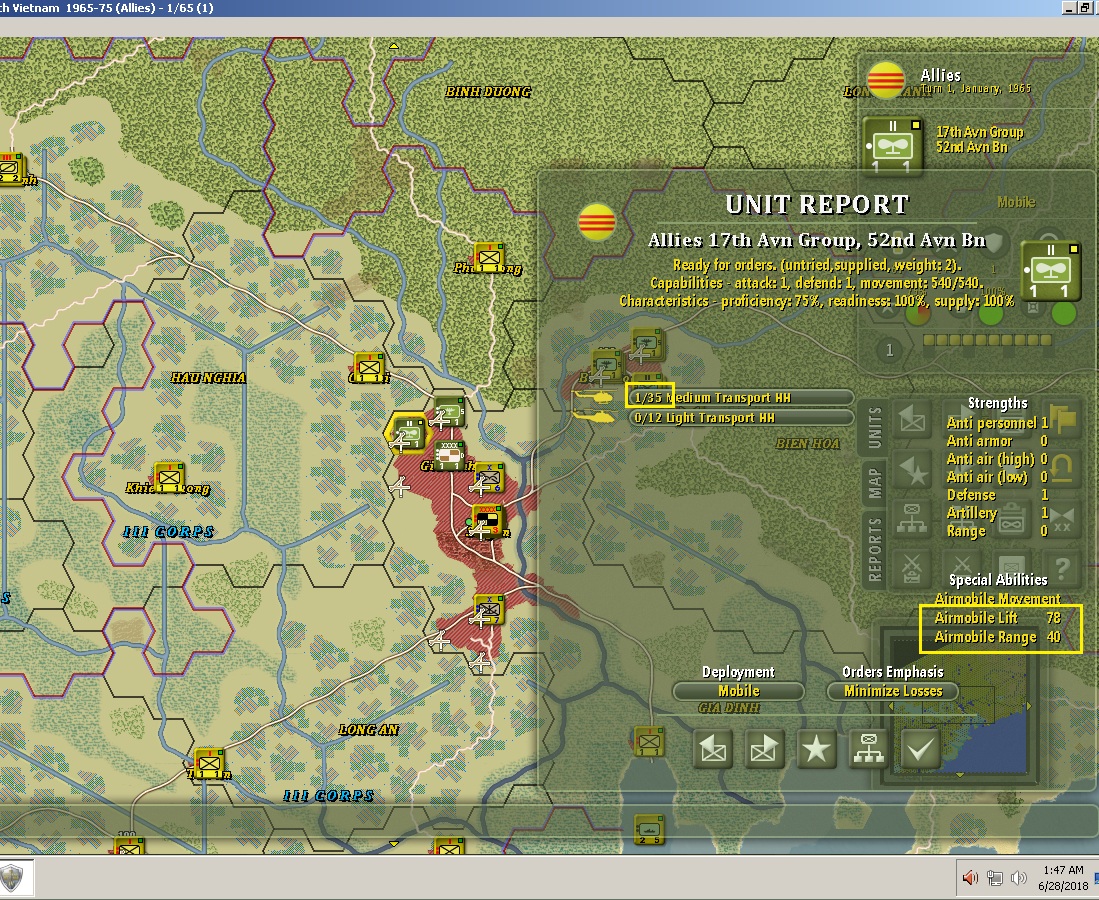Go to previous unit in Unit Report
This screenshot has width=1099, height=900.
click(714, 749)
